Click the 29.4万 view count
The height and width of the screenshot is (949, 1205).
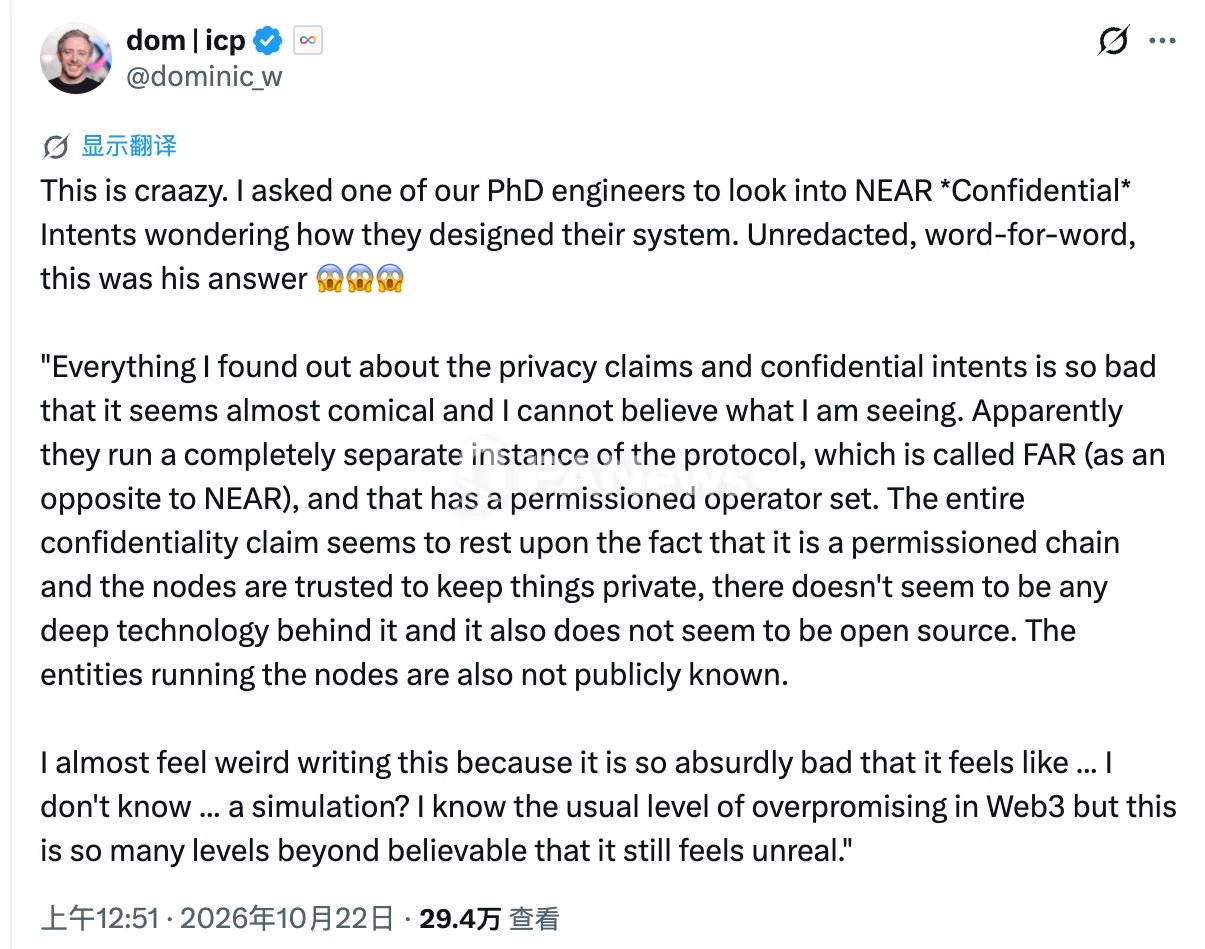[x=460, y=918]
